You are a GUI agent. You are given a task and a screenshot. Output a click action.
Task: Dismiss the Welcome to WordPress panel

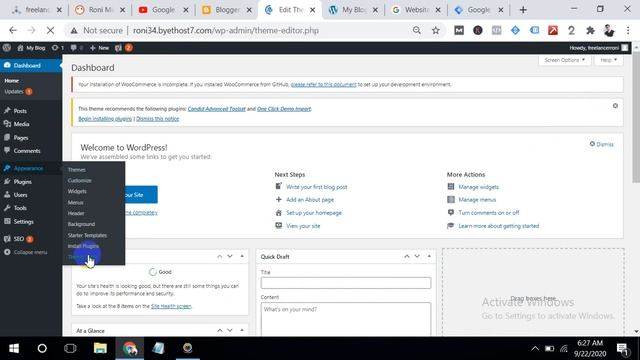tap(602, 144)
